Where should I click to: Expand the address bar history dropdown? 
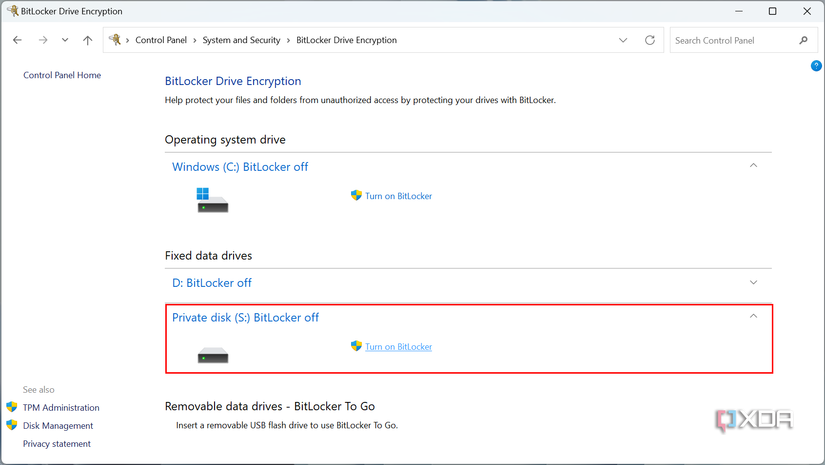(623, 40)
